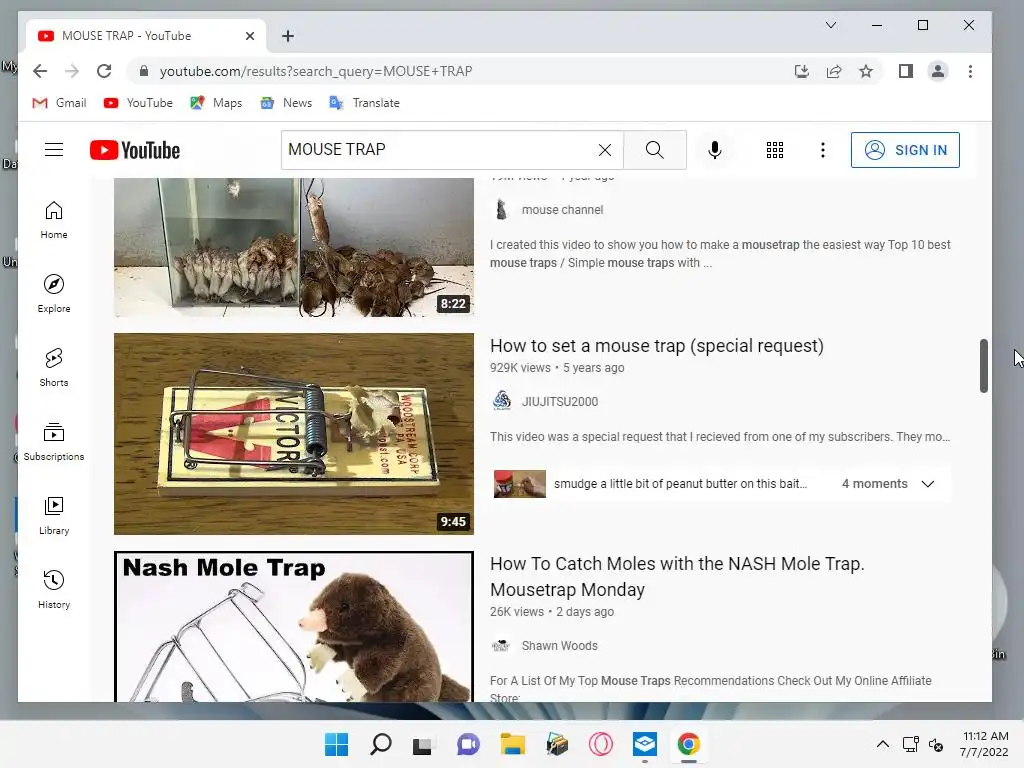Open Subscriptions in the sidebar
Image resolution: width=1024 pixels, height=768 pixels.
(x=54, y=441)
